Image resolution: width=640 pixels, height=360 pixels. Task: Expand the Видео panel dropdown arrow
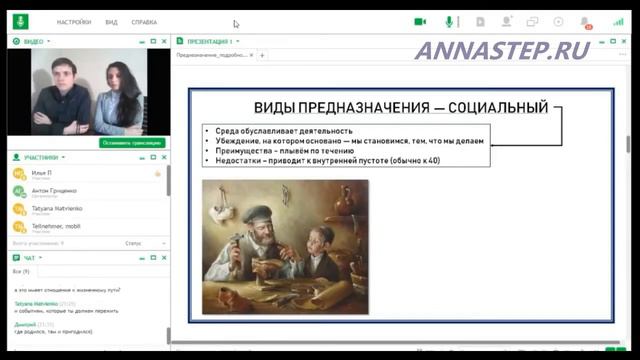pos(49,41)
